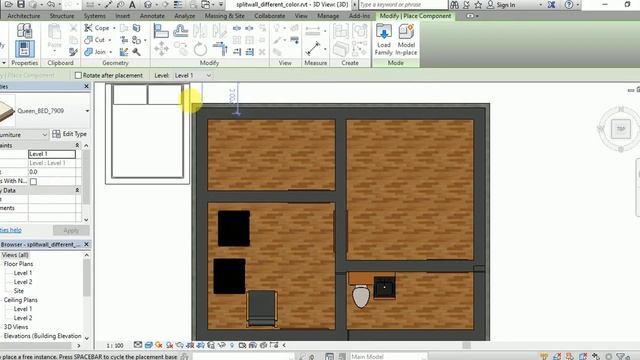Select Level 2 under Floor Plans

click(23, 282)
